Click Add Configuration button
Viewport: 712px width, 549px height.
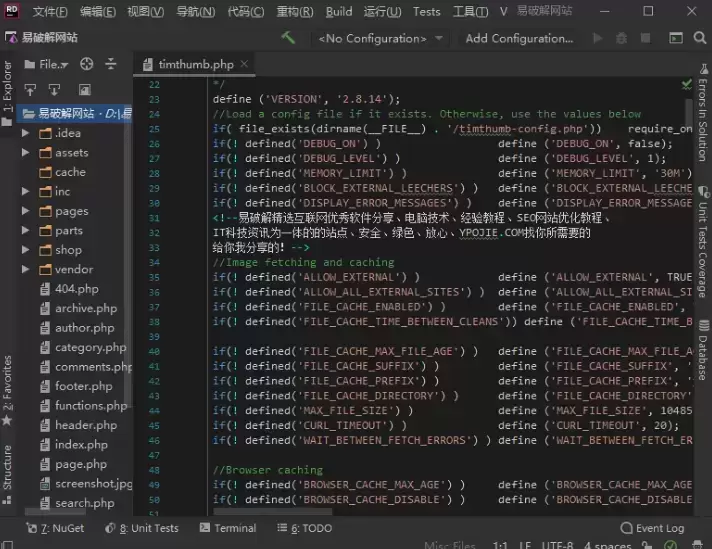pyautogui.click(x=519, y=39)
